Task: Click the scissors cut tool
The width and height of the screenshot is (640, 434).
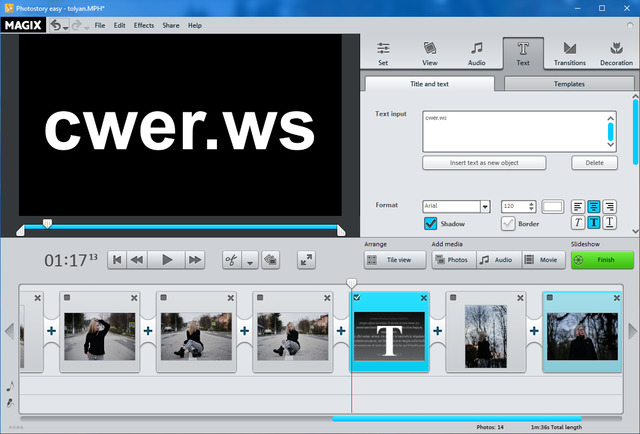Action: click(232, 260)
